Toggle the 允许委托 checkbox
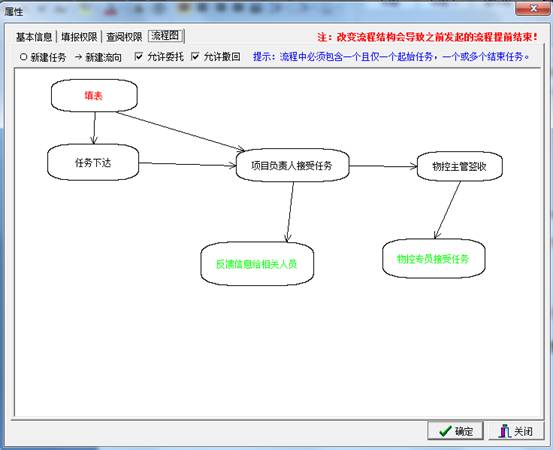This screenshot has width=553, height=450. 139,56
